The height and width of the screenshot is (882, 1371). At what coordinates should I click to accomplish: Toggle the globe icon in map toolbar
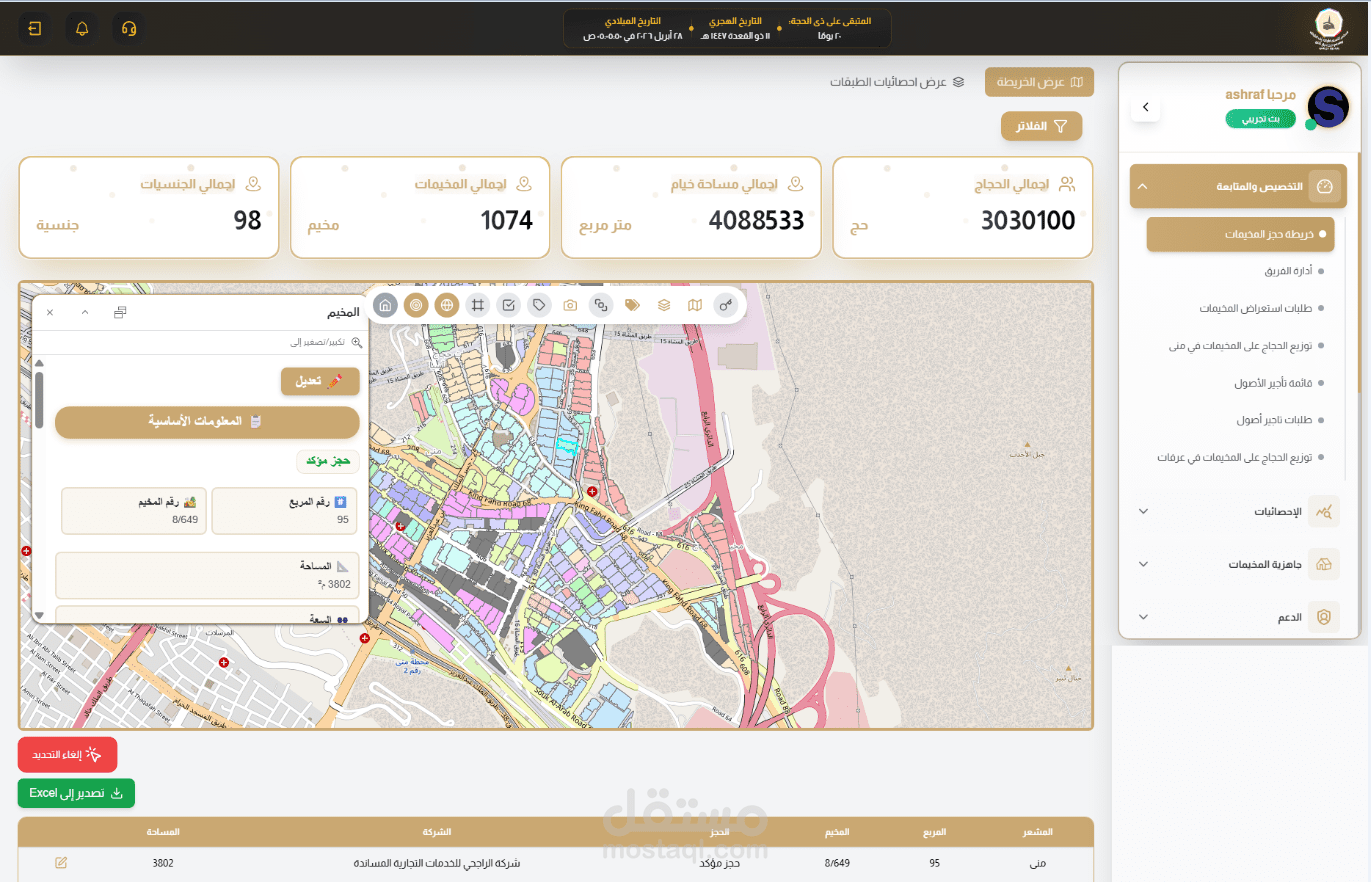click(x=447, y=305)
